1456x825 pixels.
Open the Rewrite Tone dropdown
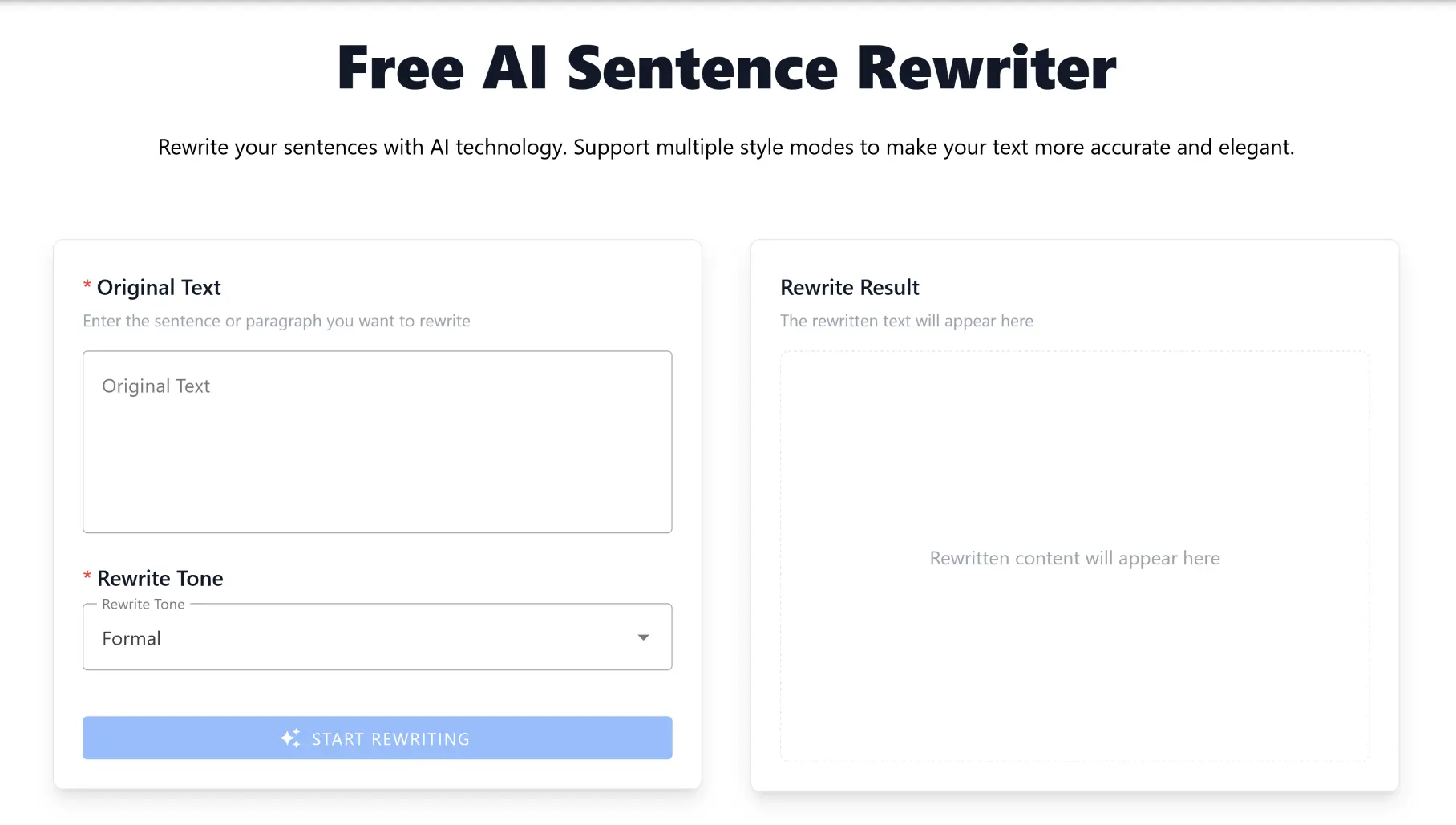[x=377, y=637]
